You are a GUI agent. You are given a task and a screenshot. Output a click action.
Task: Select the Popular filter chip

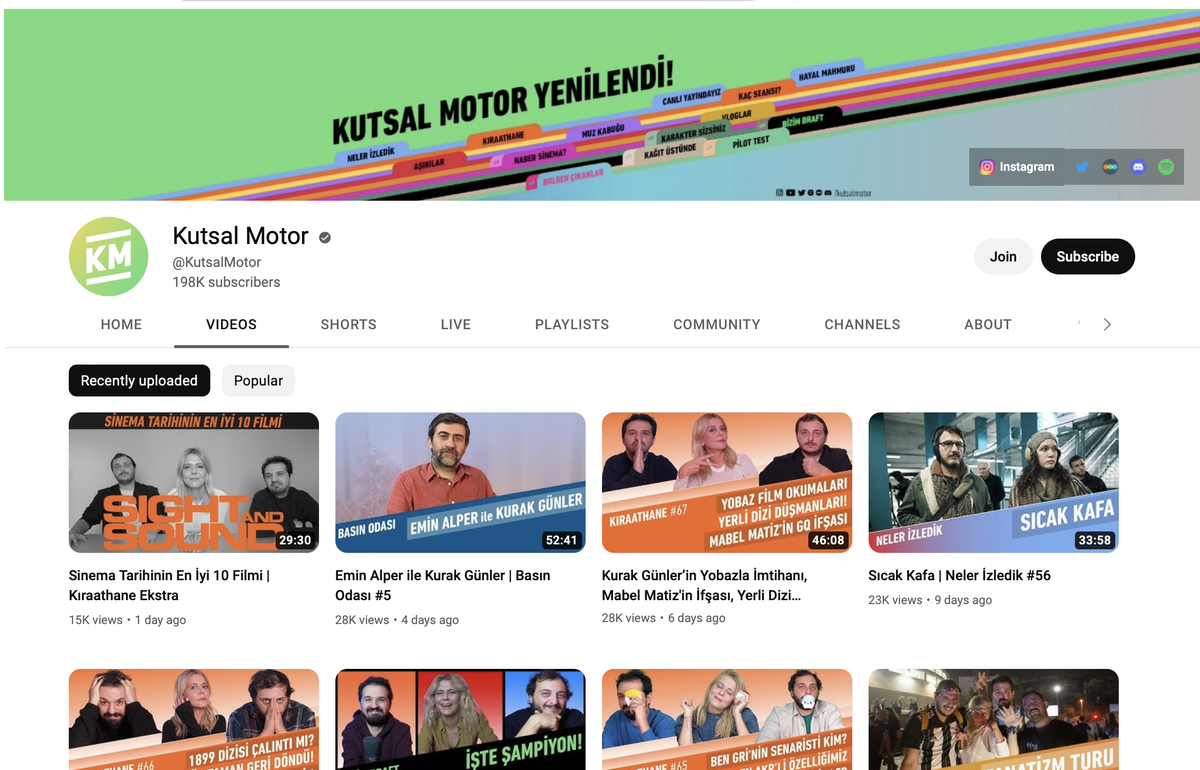point(258,380)
